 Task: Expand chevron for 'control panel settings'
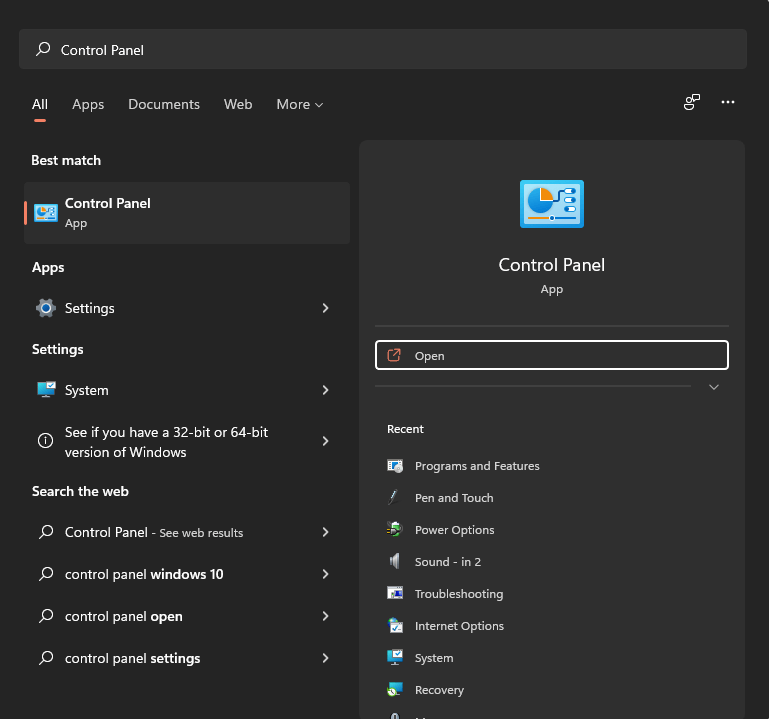(x=325, y=658)
